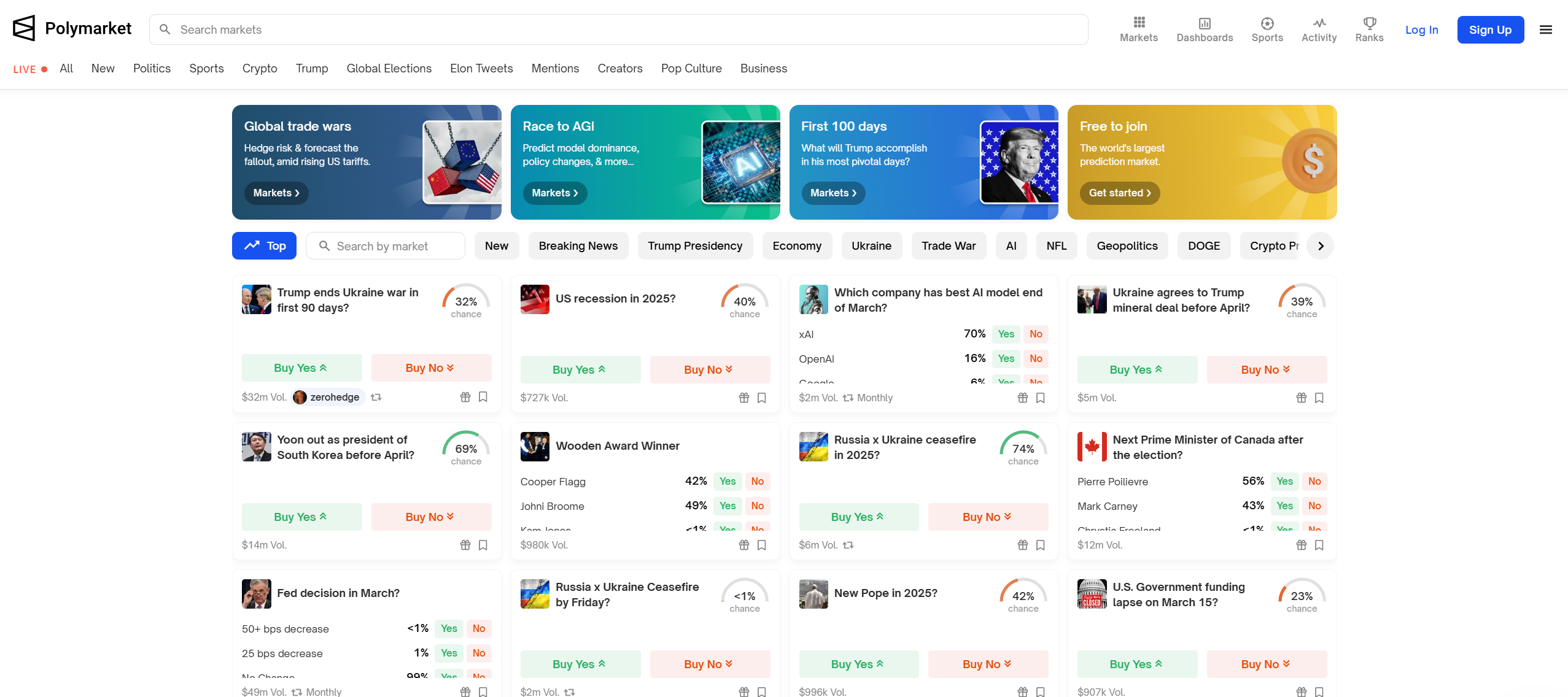Filter by Breaking News chip

tap(578, 245)
